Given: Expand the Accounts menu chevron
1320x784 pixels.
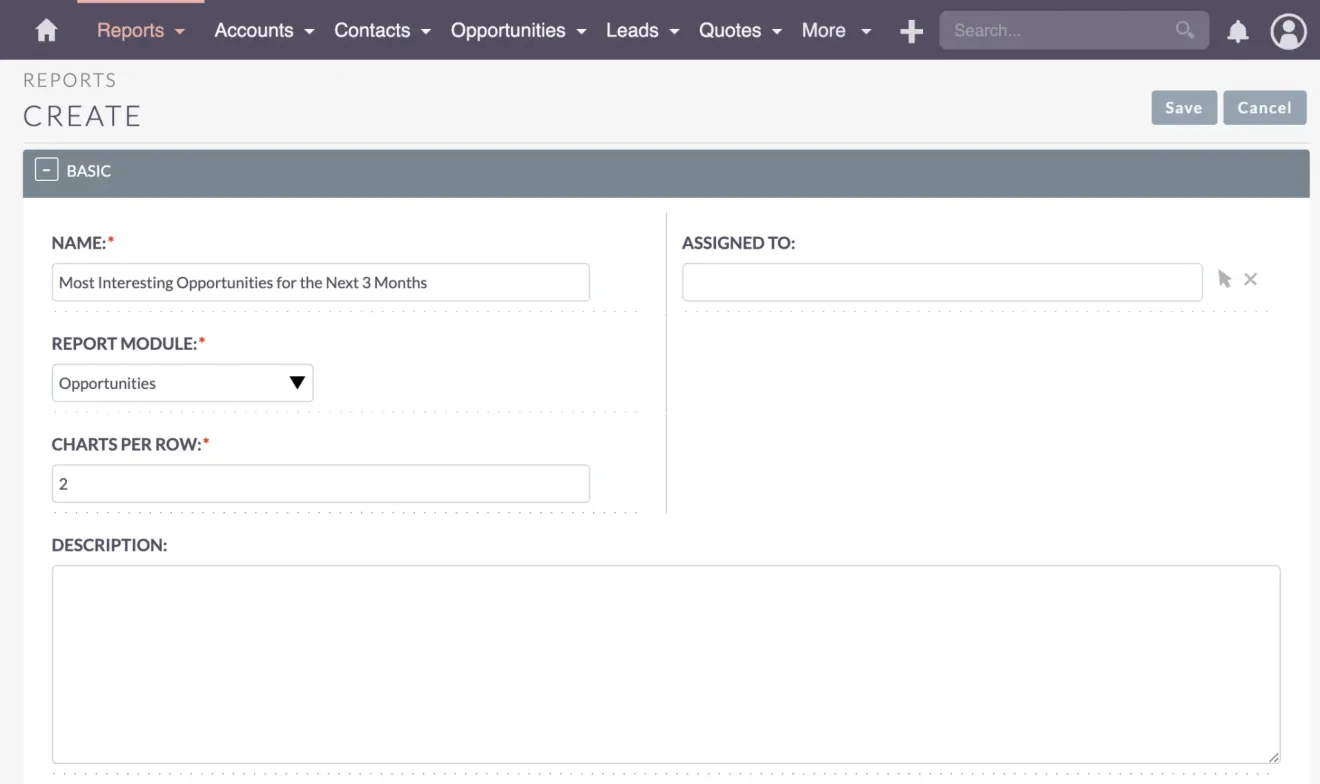Looking at the screenshot, I should [307, 31].
